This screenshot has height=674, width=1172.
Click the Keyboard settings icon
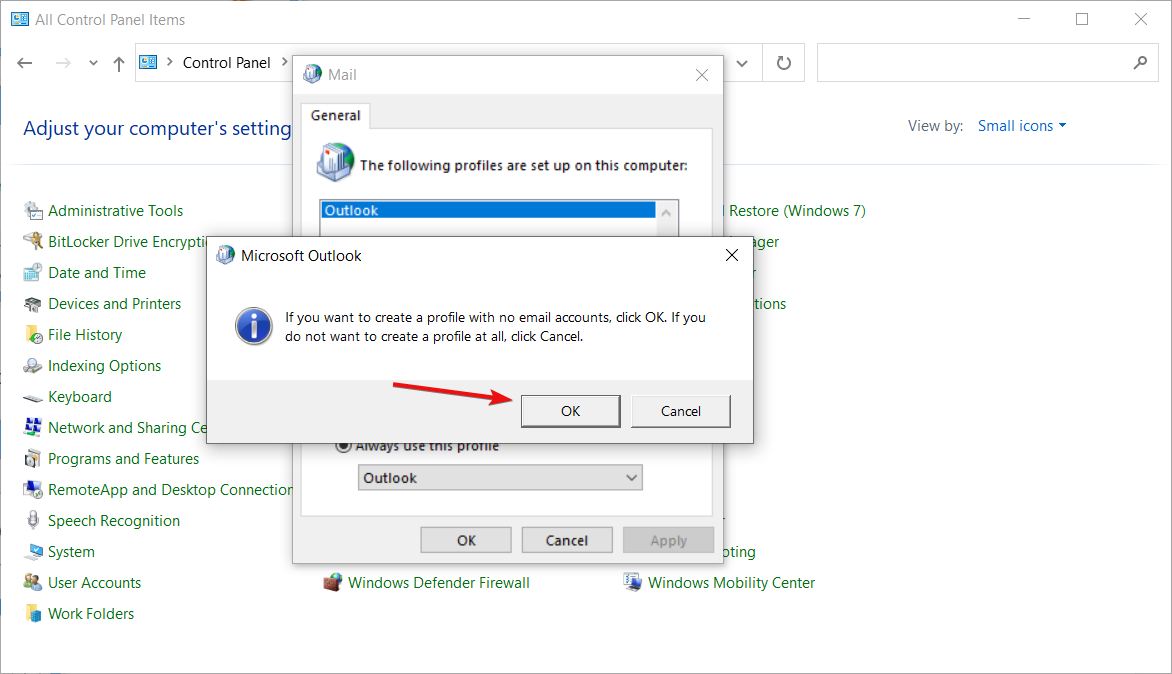(33, 398)
